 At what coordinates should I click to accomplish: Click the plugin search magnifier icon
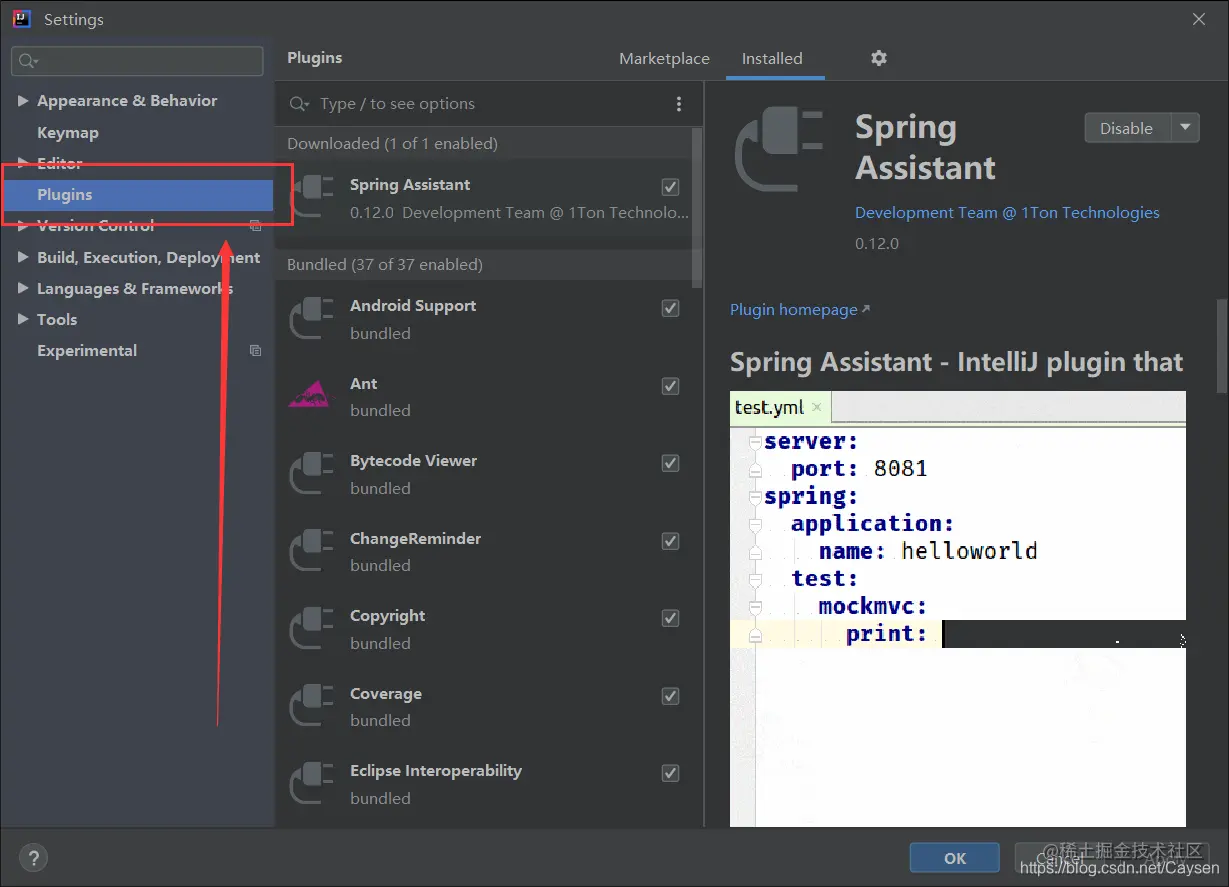299,104
